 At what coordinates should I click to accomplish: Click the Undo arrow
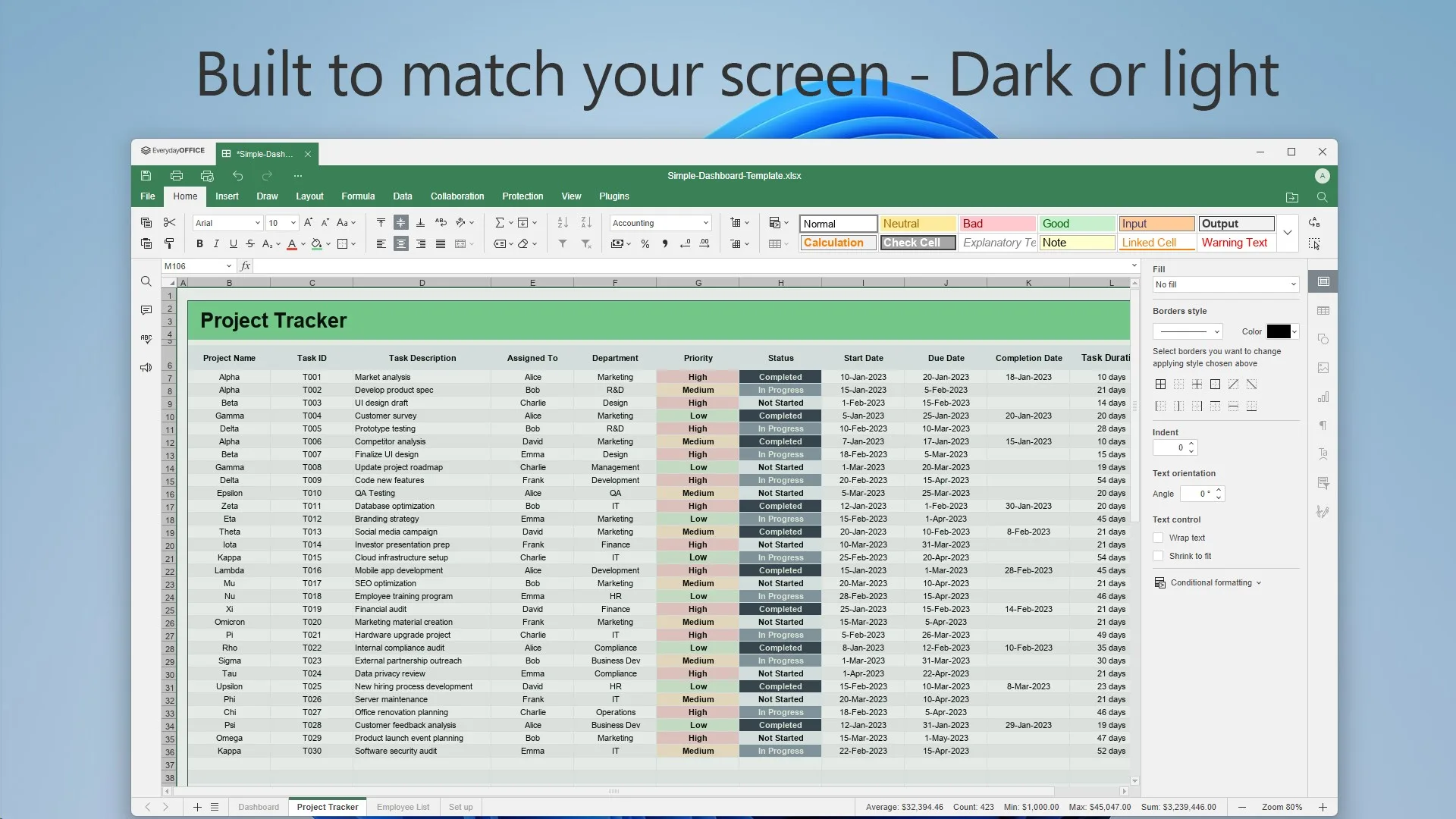(237, 176)
